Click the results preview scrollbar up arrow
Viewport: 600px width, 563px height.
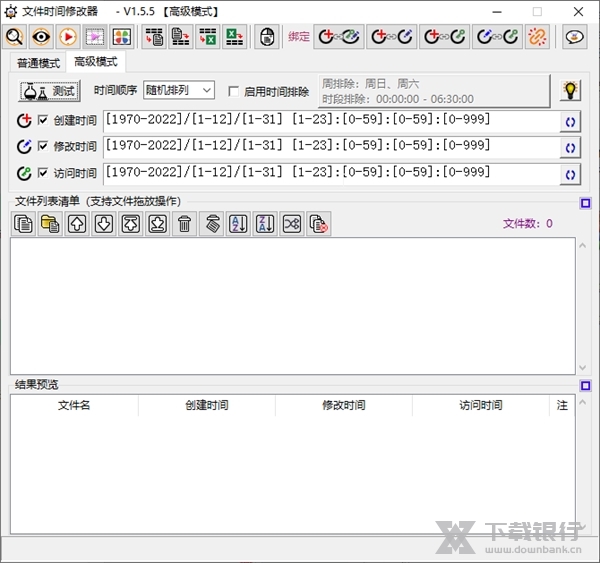(583, 402)
